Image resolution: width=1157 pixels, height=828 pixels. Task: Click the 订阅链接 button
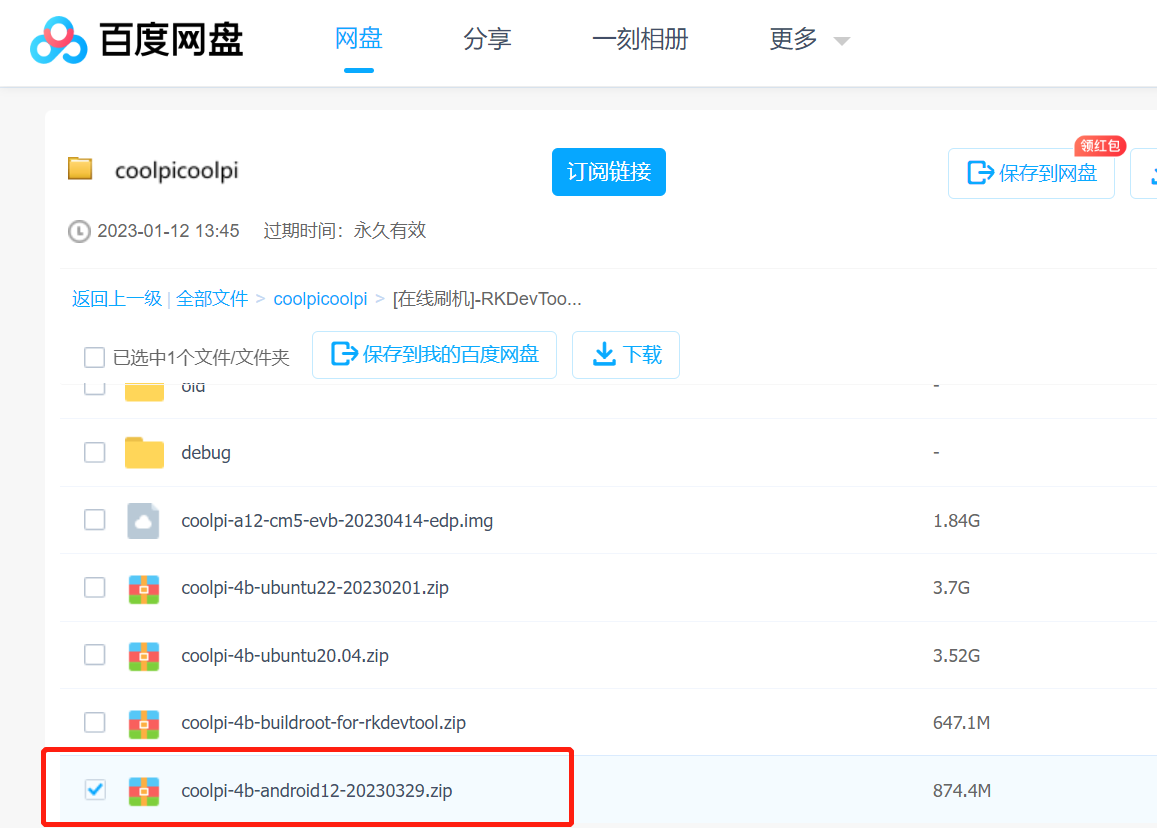(609, 172)
